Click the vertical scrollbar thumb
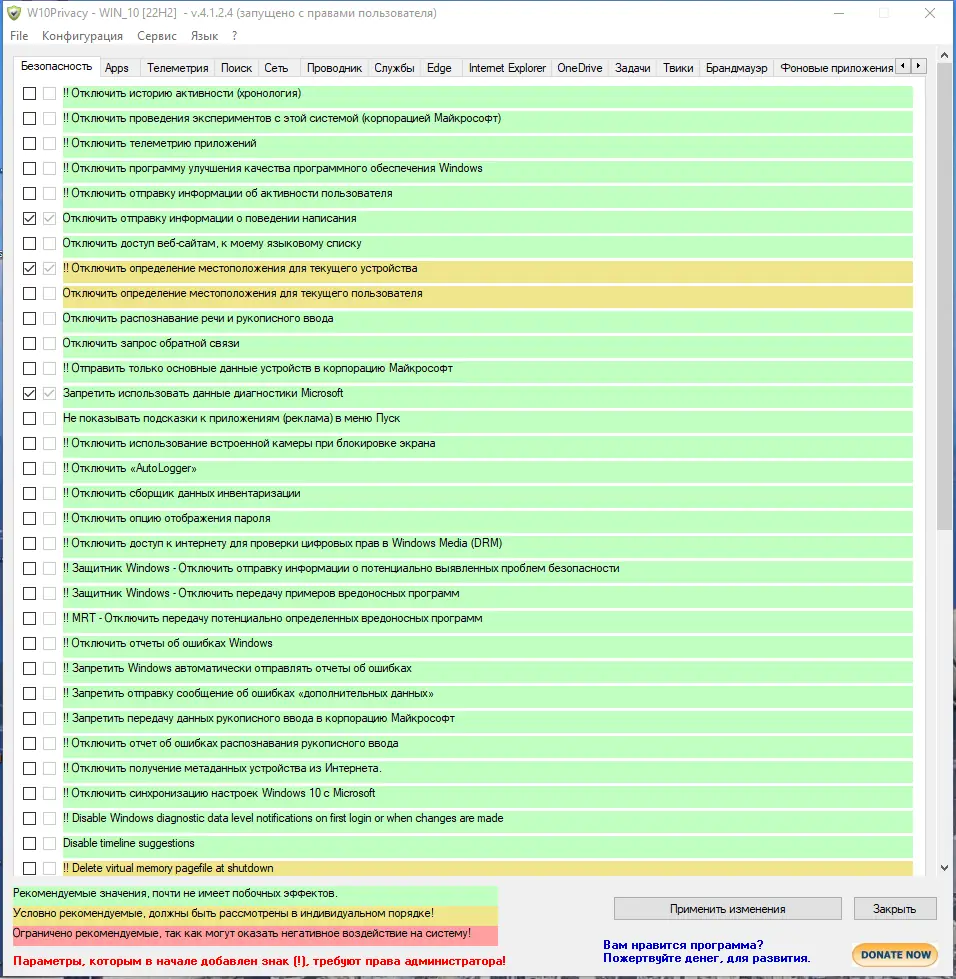The height and width of the screenshot is (979, 956). [x=944, y=298]
